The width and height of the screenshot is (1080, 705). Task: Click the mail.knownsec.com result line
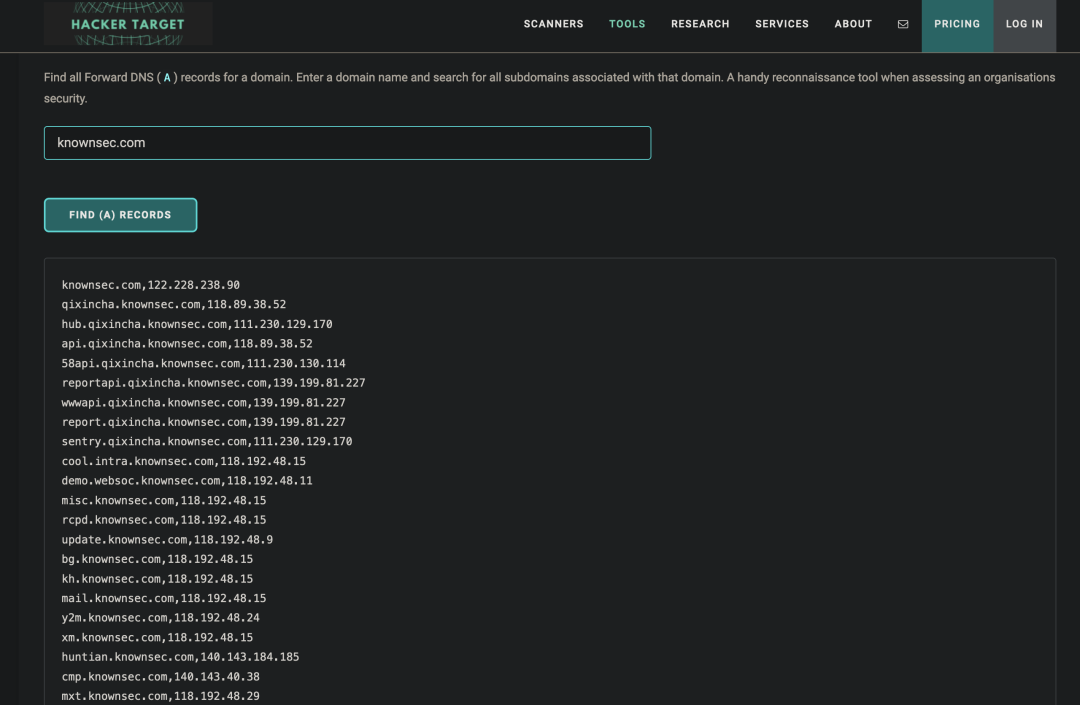[x=164, y=598]
